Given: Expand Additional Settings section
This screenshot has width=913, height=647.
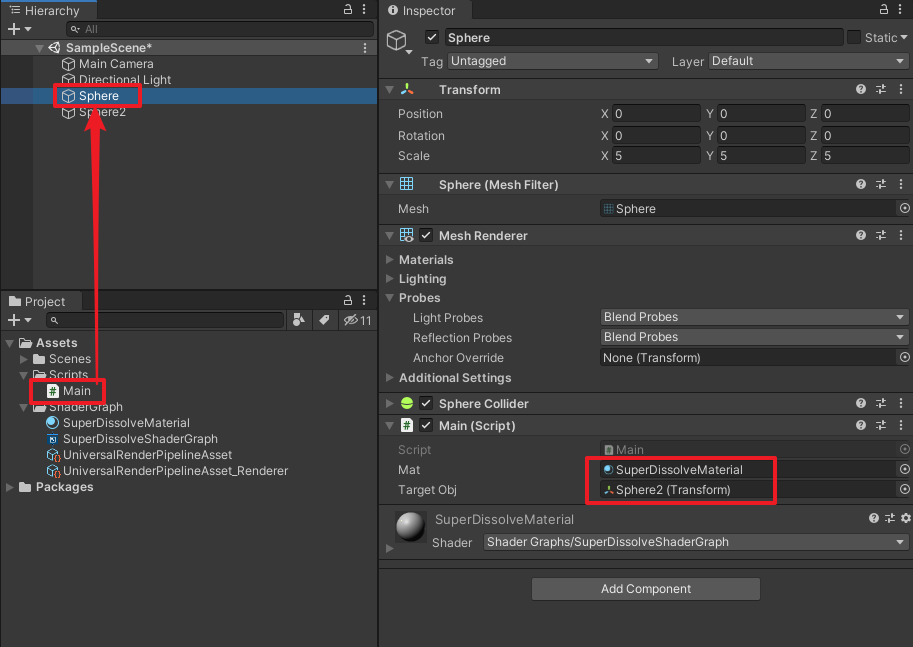Looking at the screenshot, I should point(390,377).
